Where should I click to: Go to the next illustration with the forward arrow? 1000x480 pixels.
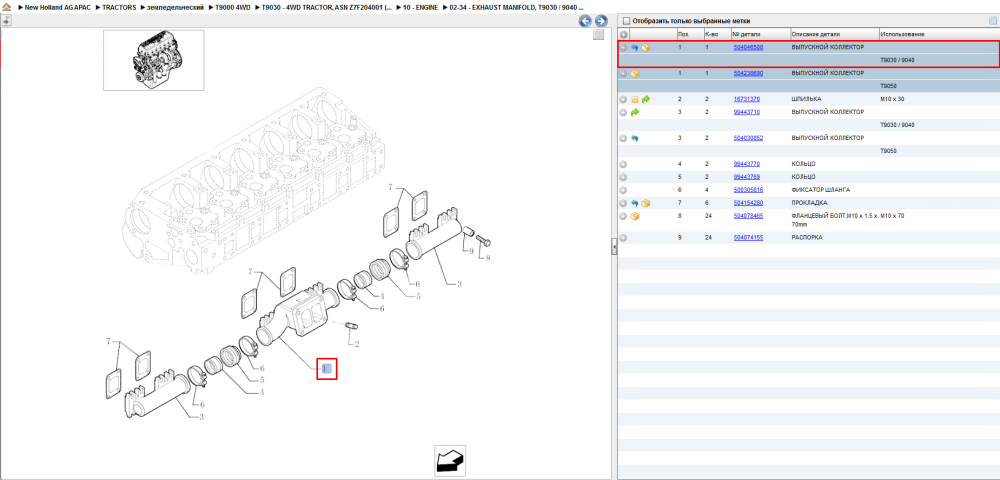point(600,21)
